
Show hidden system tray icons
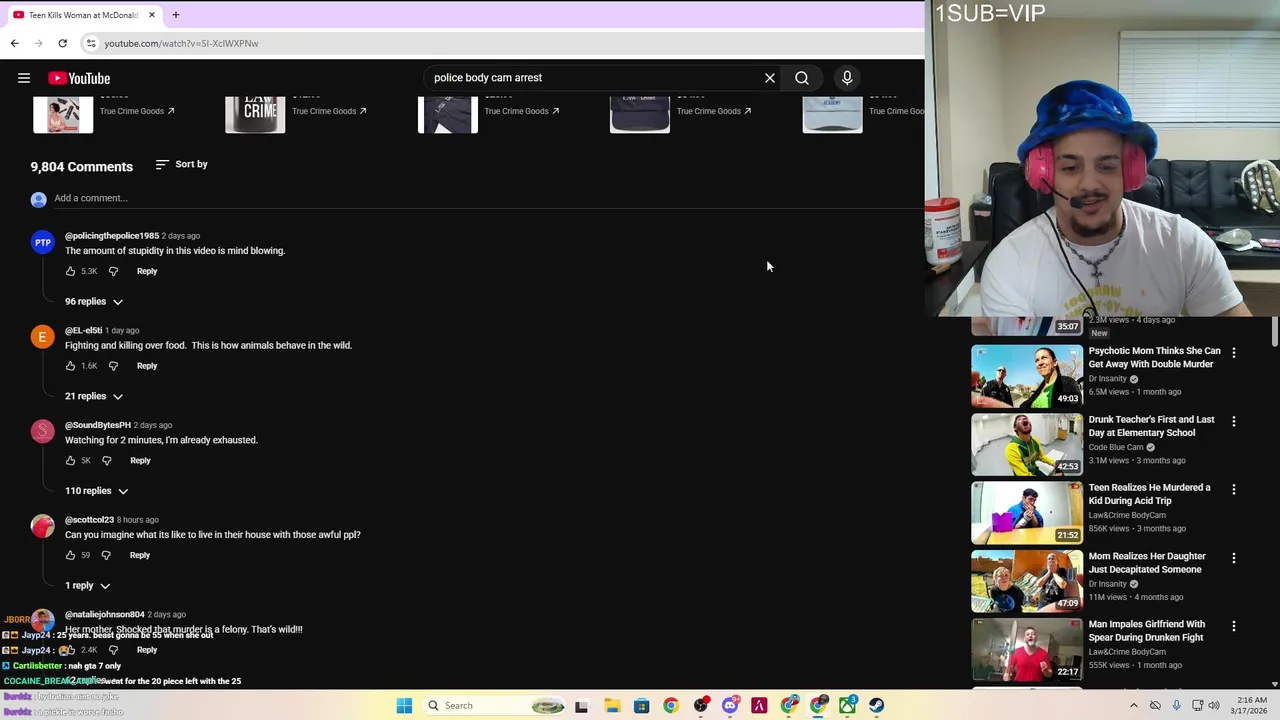pos(1134,706)
